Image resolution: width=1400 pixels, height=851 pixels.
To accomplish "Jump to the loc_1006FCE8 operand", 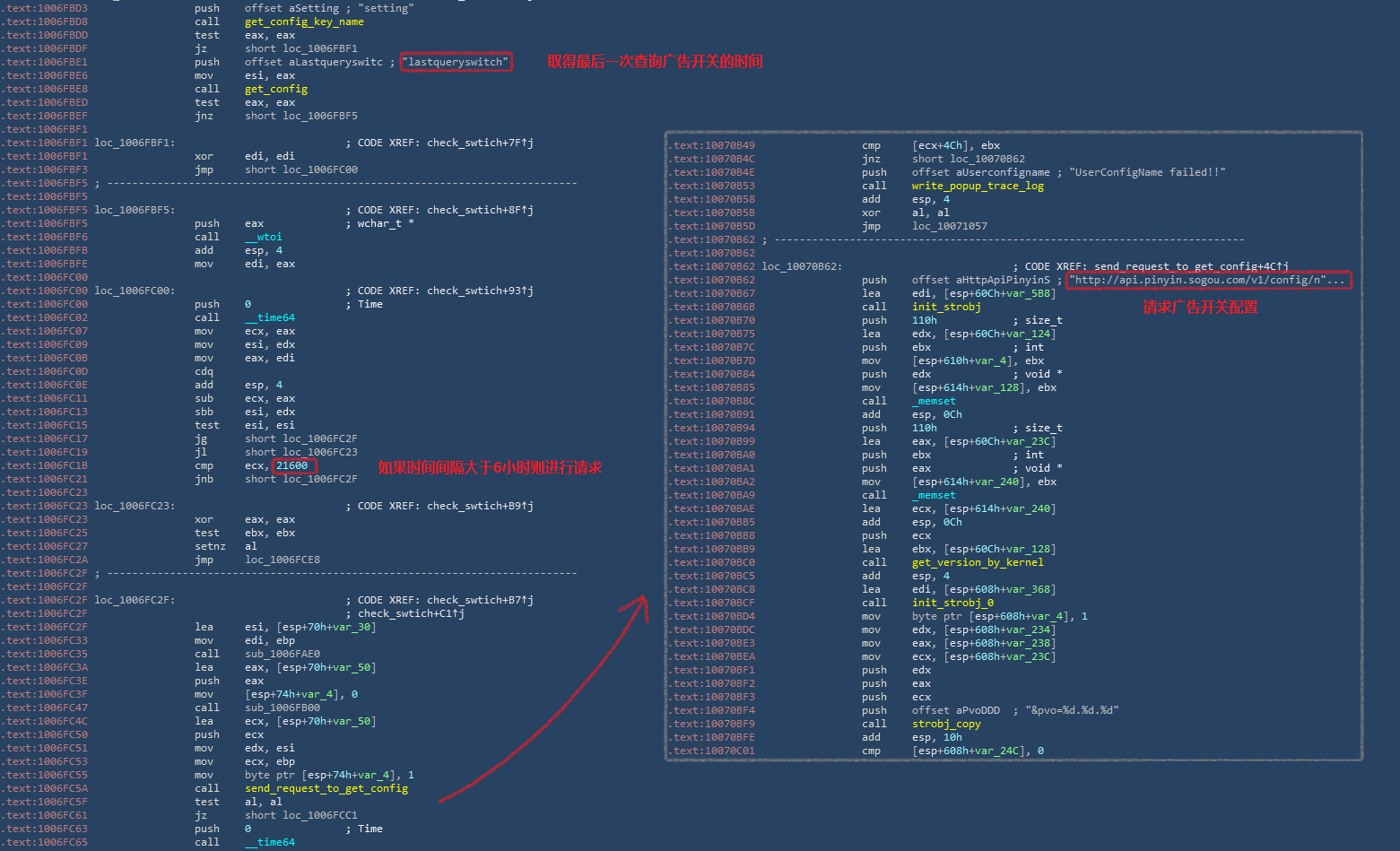I will pos(282,560).
